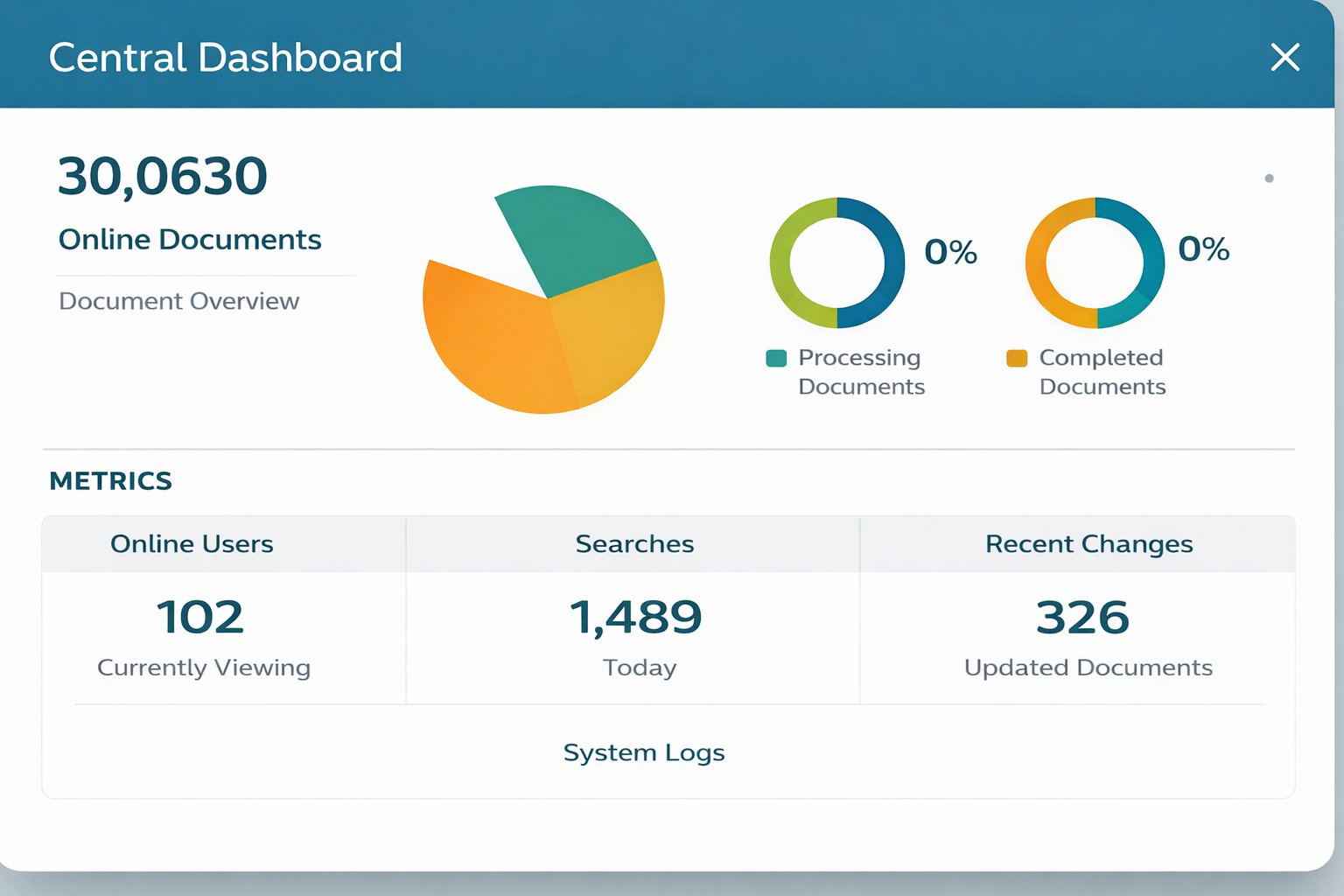Select the green Processing Documents legend swatch
The image size is (1344, 896).
tap(777, 358)
